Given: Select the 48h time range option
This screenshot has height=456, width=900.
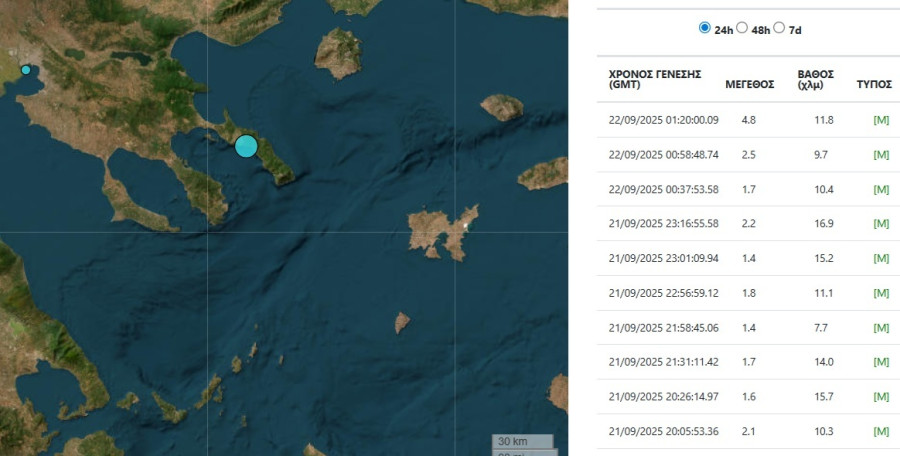Looking at the screenshot, I should tap(742, 28).
